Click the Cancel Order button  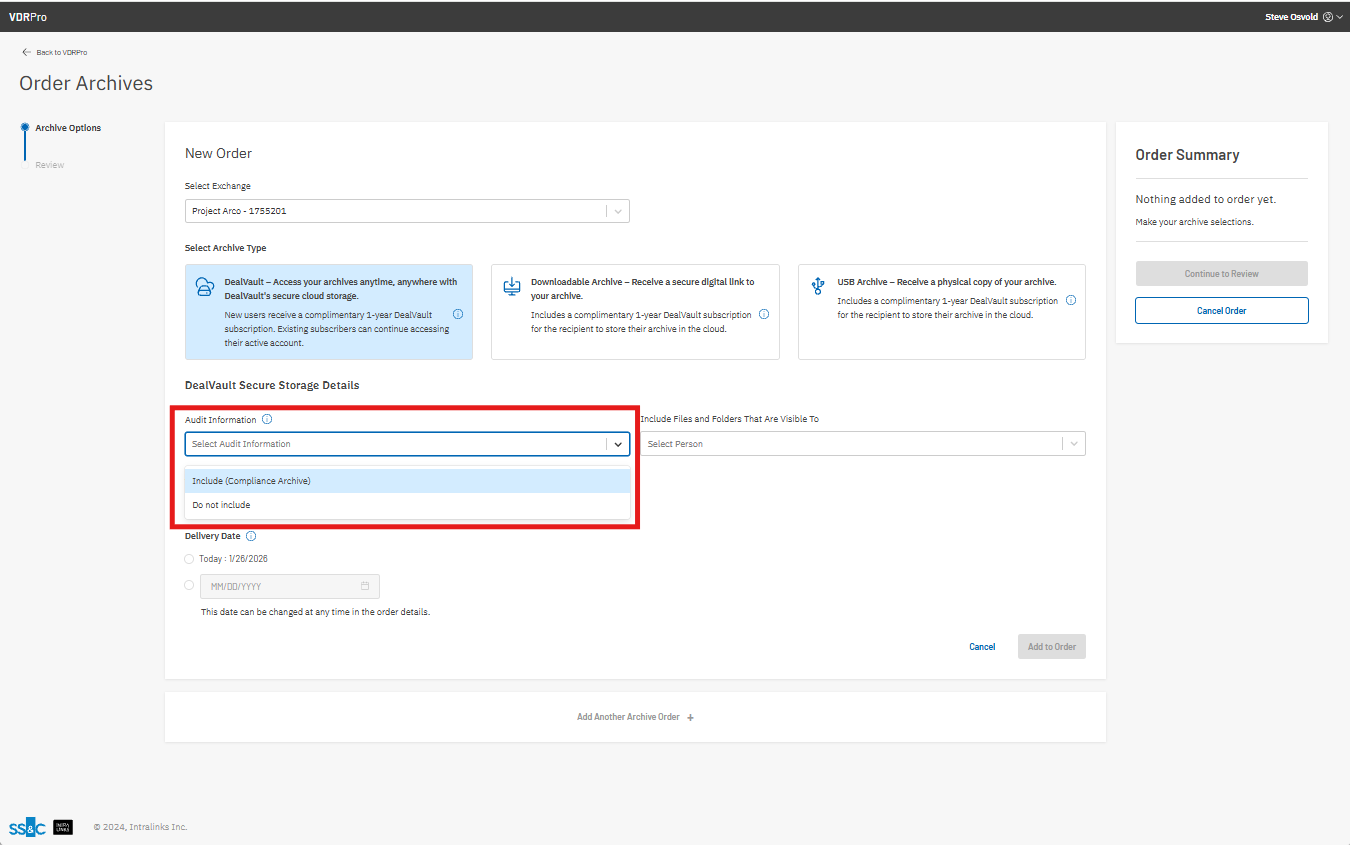pos(1221,310)
